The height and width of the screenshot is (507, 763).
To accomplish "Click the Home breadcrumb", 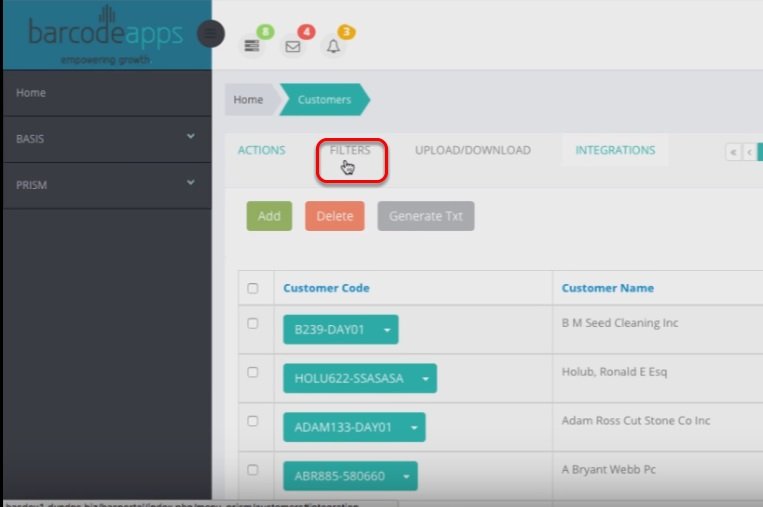I will (x=249, y=99).
